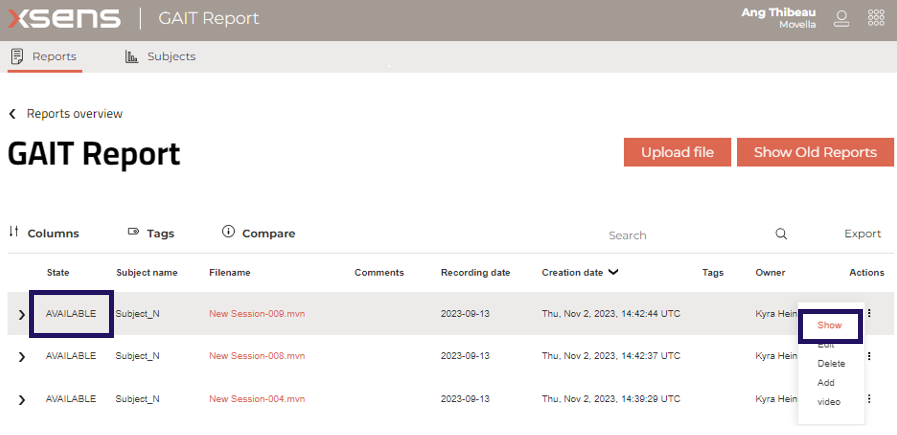The height and width of the screenshot is (435, 897).
Task: Click creation date 14:42:37 UTC cell
Action: click(611, 356)
